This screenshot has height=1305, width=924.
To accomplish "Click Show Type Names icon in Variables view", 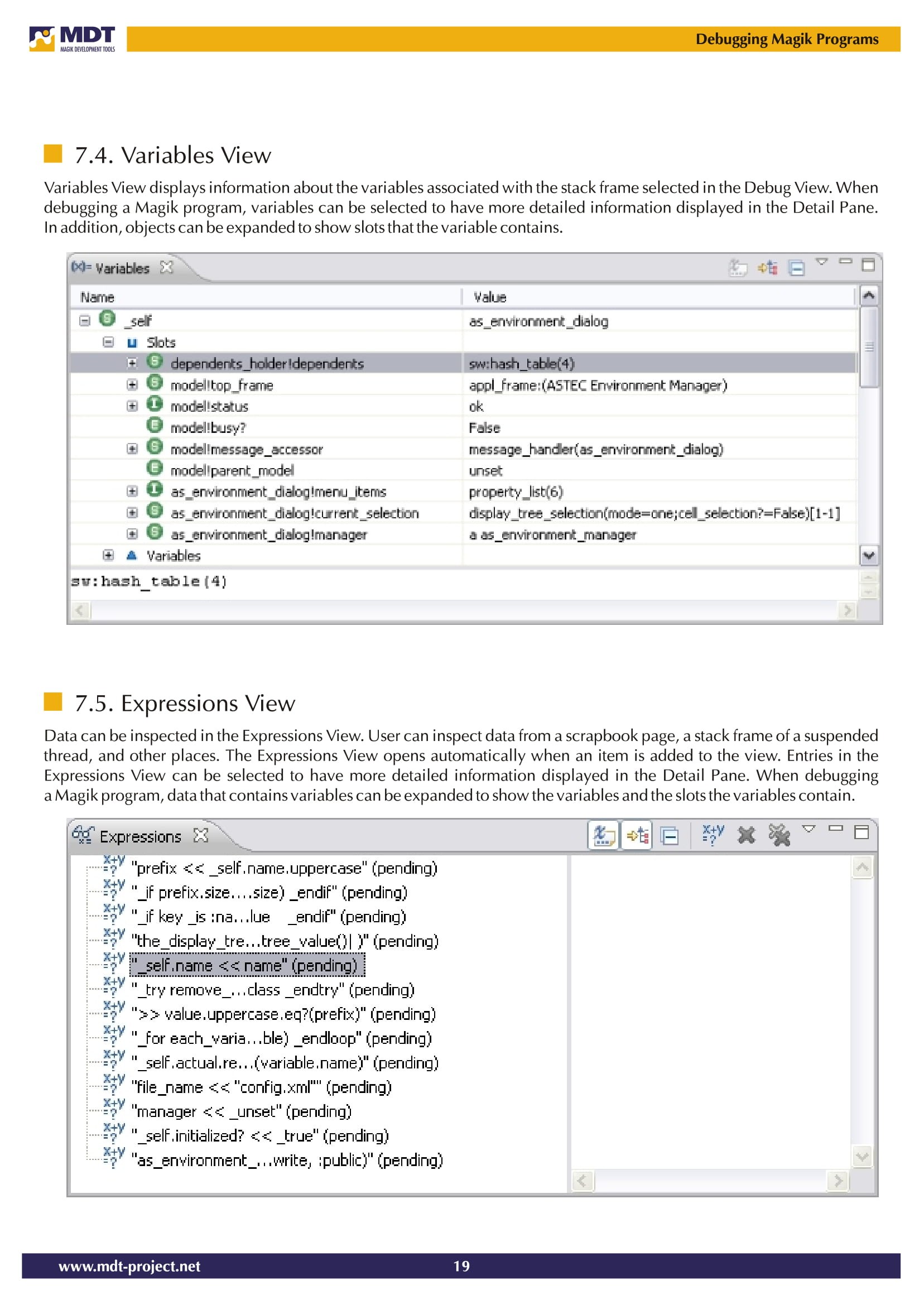I will point(738,267).
